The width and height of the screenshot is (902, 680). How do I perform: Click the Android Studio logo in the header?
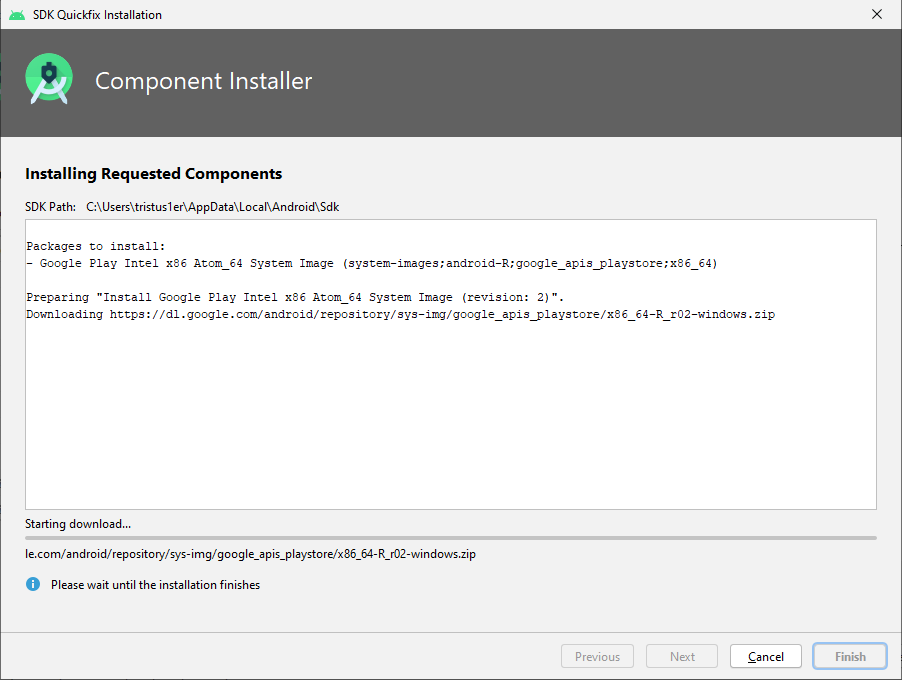49,80
